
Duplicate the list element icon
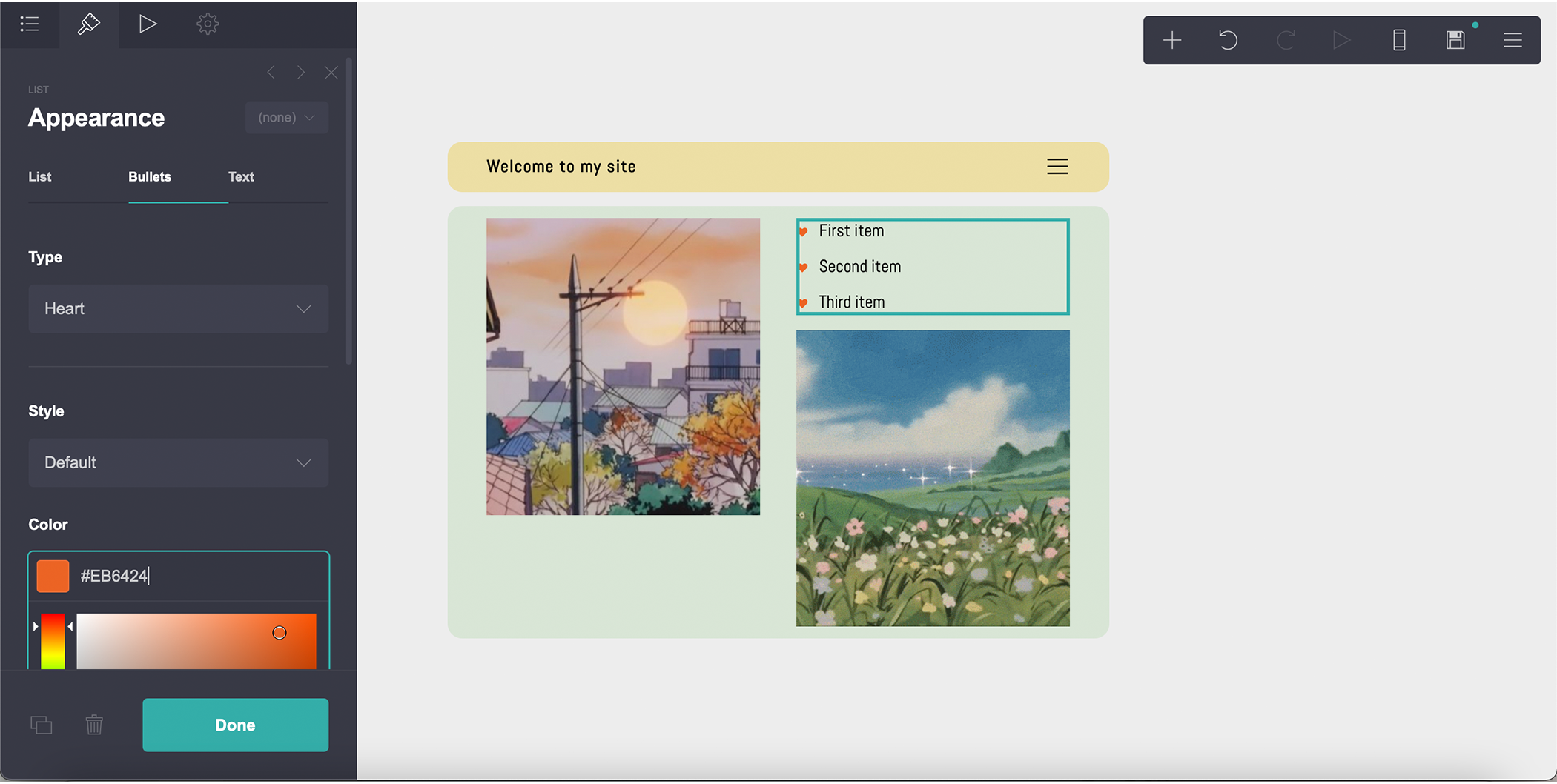click(42, 725)
